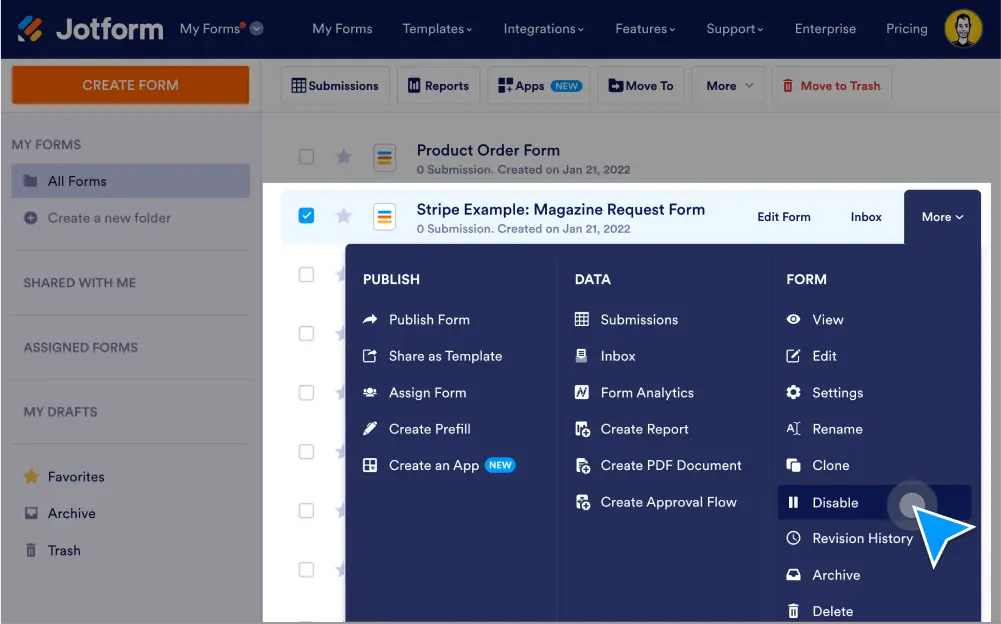Image resolution: width=1001 pixels, height=624 pixels.
Task: Select Disable from the form menu
Action: [x=835, y=503]
